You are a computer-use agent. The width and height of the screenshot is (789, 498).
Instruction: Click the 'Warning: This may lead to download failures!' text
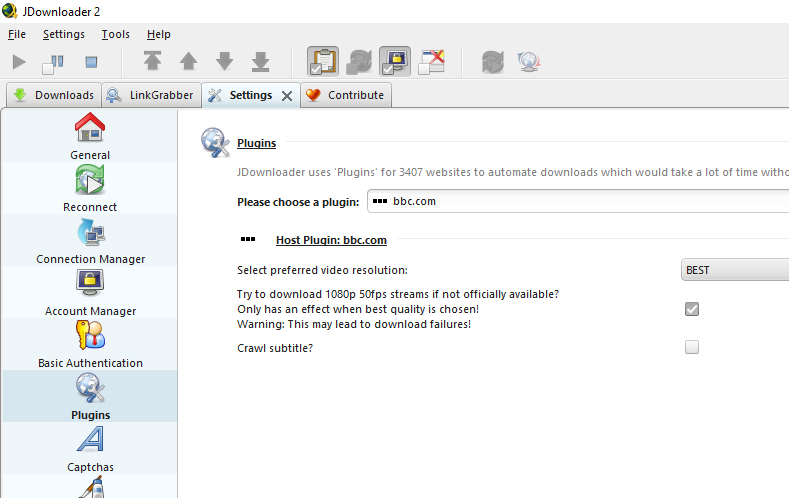coord(354,324)
